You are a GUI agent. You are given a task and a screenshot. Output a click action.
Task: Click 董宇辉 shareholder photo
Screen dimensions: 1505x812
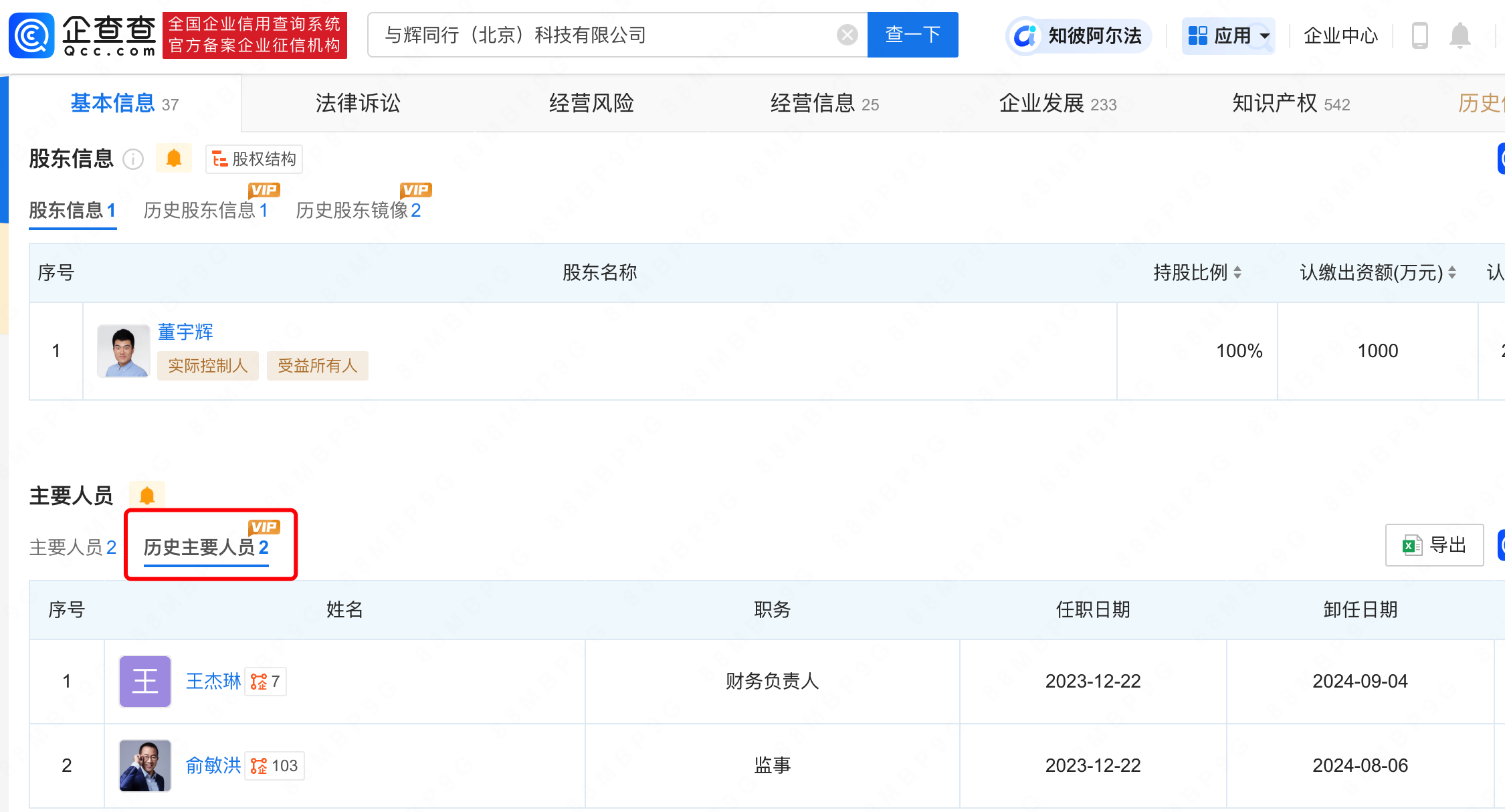(x=124, y=351)
